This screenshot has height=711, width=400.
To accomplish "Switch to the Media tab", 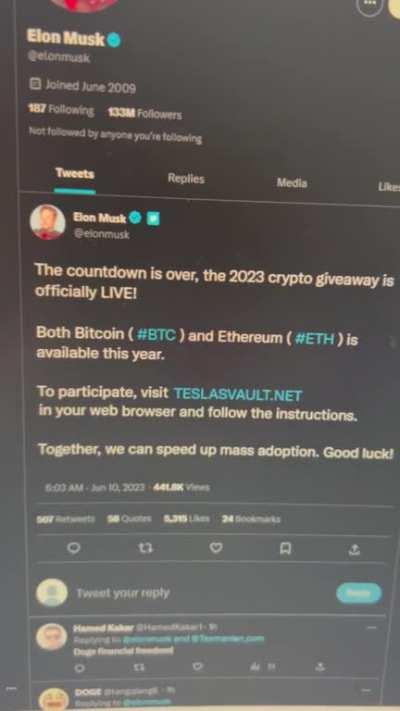I will (x=292, y=183).
